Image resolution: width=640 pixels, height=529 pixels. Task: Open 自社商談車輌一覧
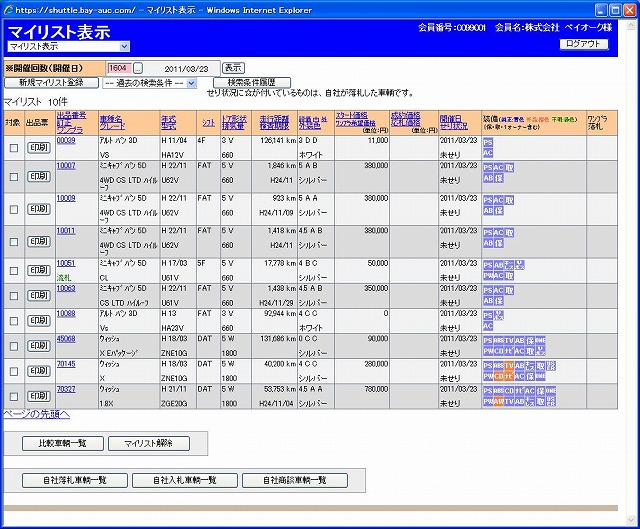point(295,480)
